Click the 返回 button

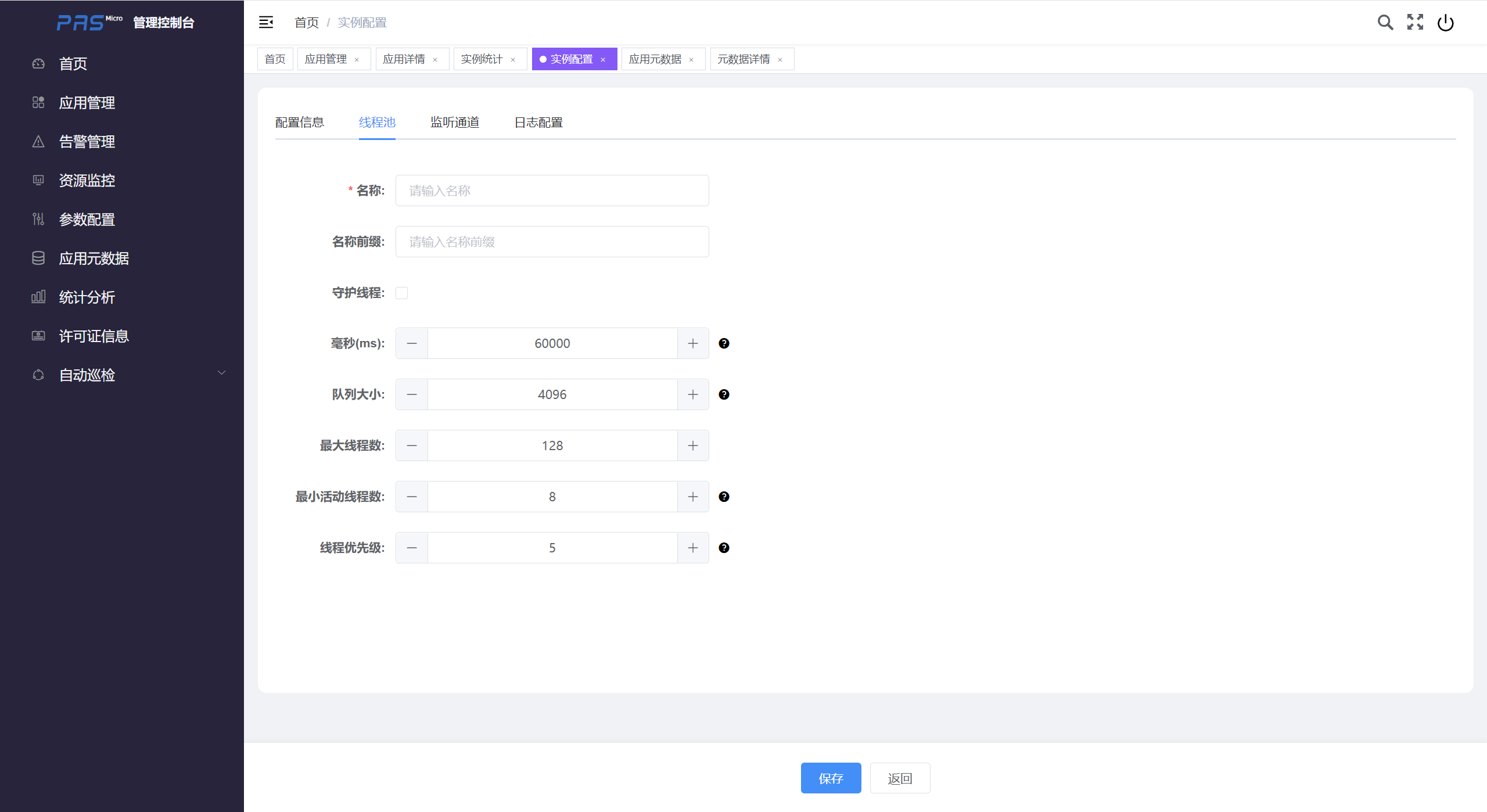tap(900, 778)
